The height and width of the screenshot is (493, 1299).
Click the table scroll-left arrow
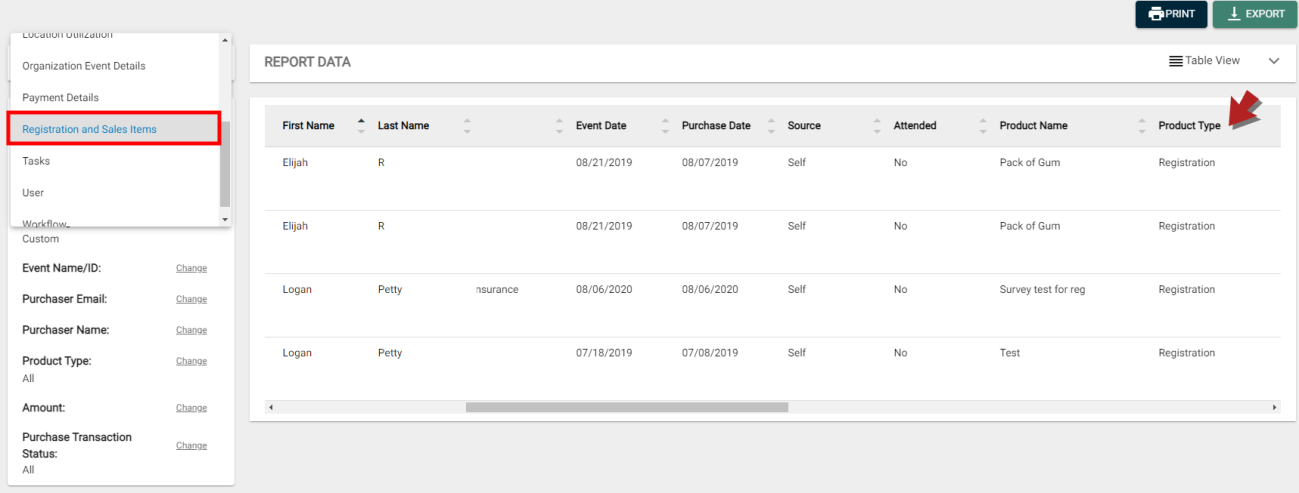271,407
